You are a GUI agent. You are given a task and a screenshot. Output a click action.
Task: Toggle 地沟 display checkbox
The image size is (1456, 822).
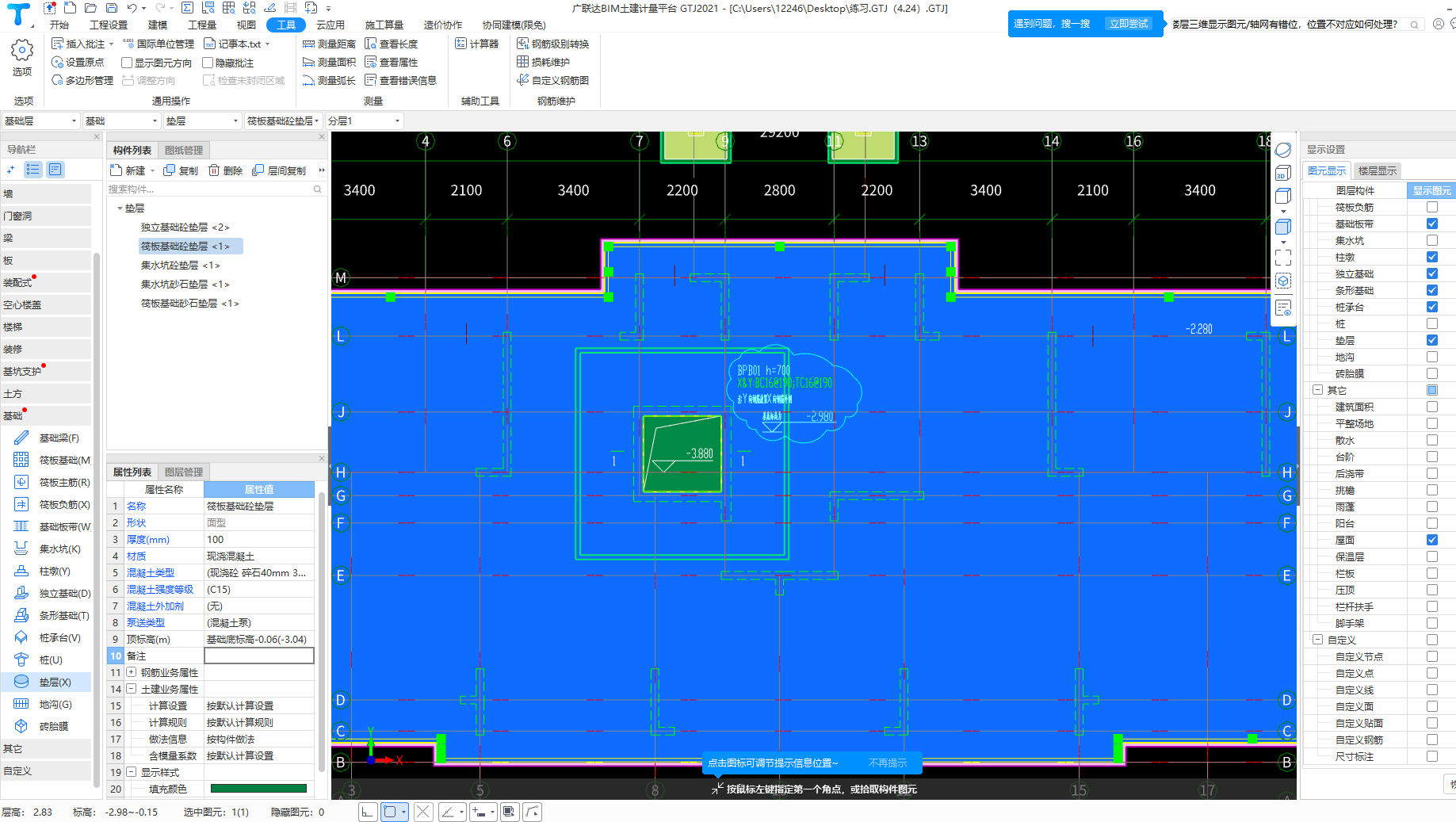(1432, 357)
